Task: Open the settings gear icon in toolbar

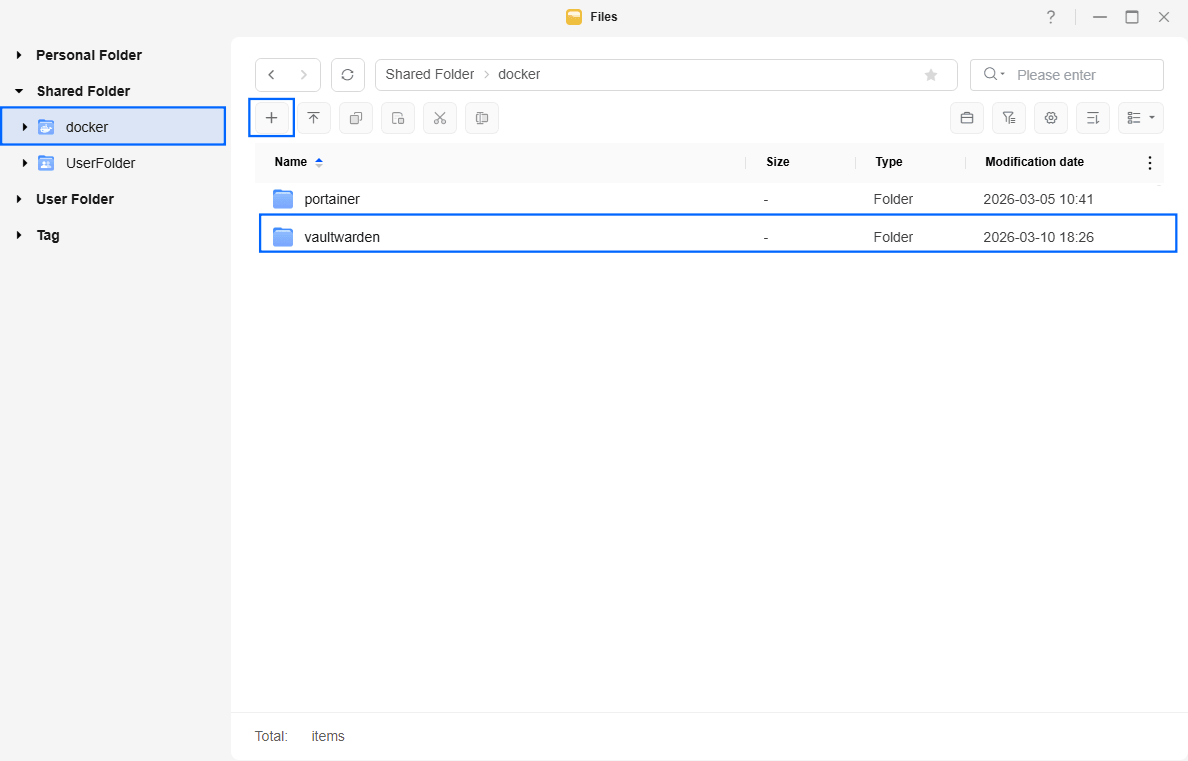Action: 1050,118
